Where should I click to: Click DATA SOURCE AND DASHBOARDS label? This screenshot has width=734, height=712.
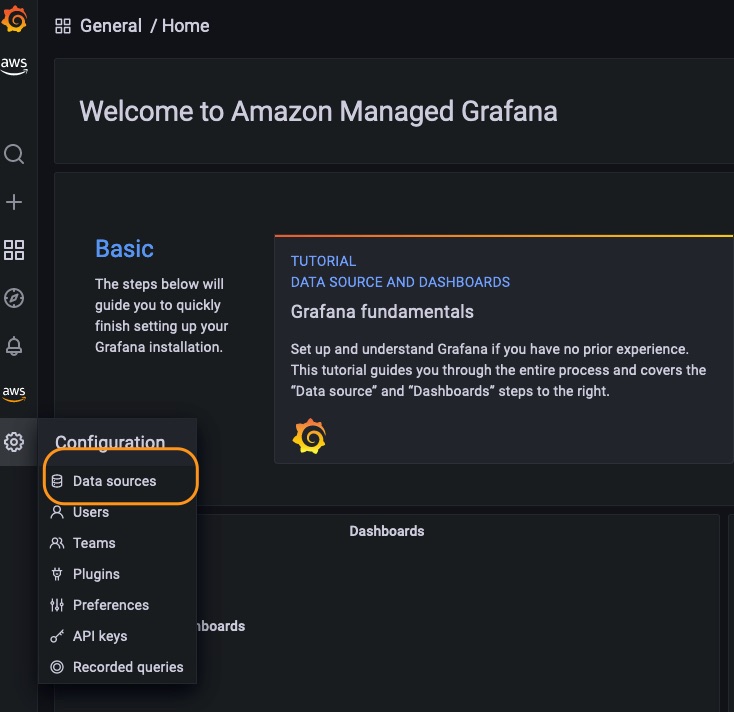[400, 282]
